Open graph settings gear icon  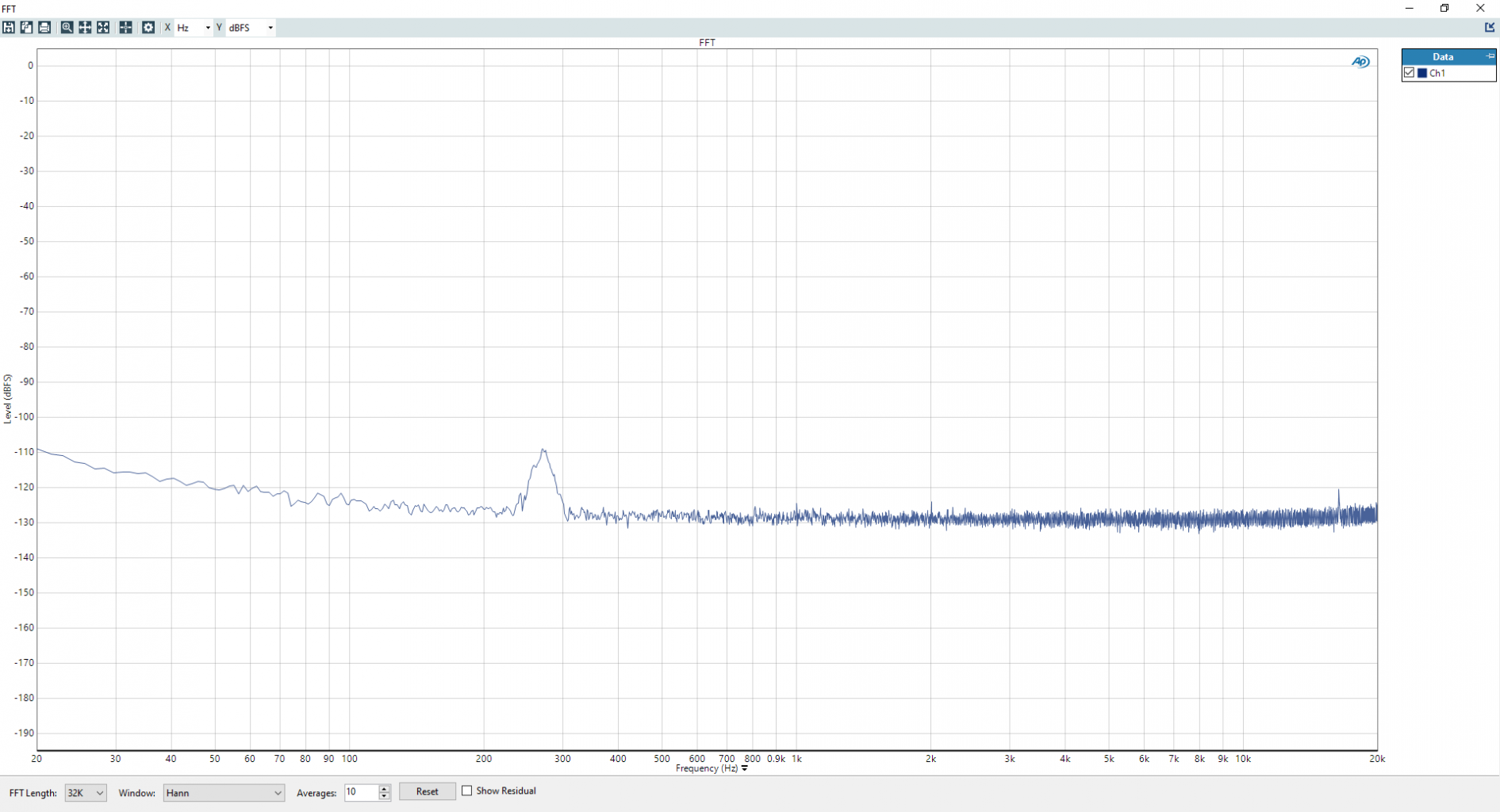click(x=148, y=28)
